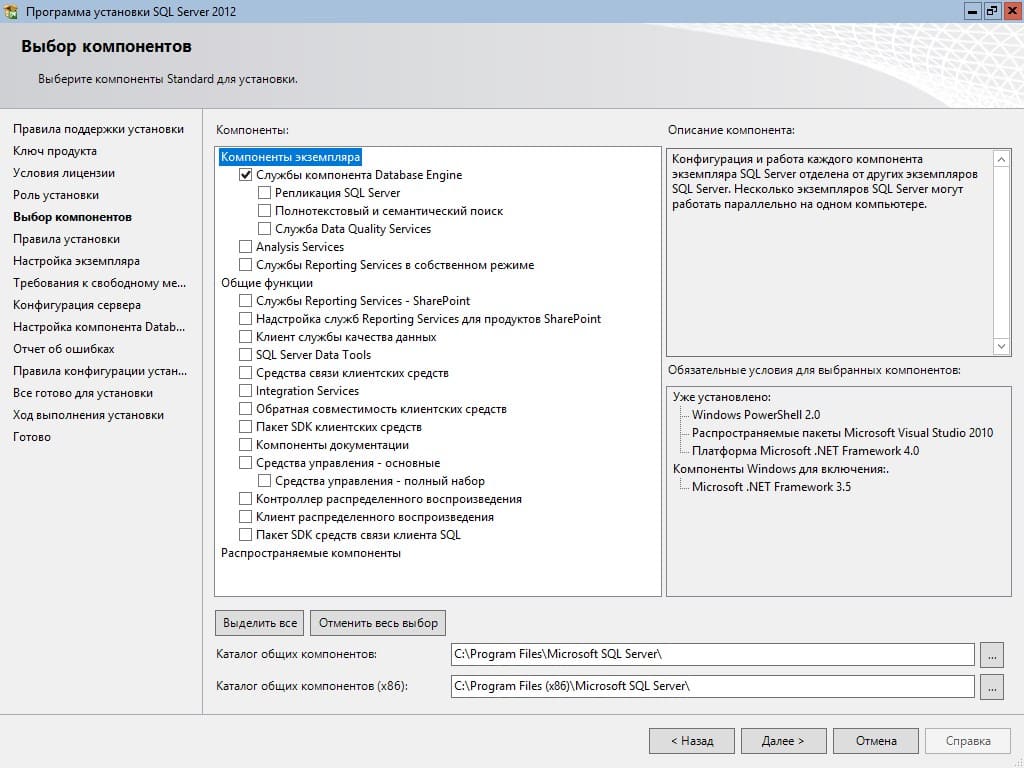Check Службы Reporting Services в собственном режиме
Image resolution: width=1024 pixels, height=768 pixels.
pyautogui.click(x=246, y=264)
